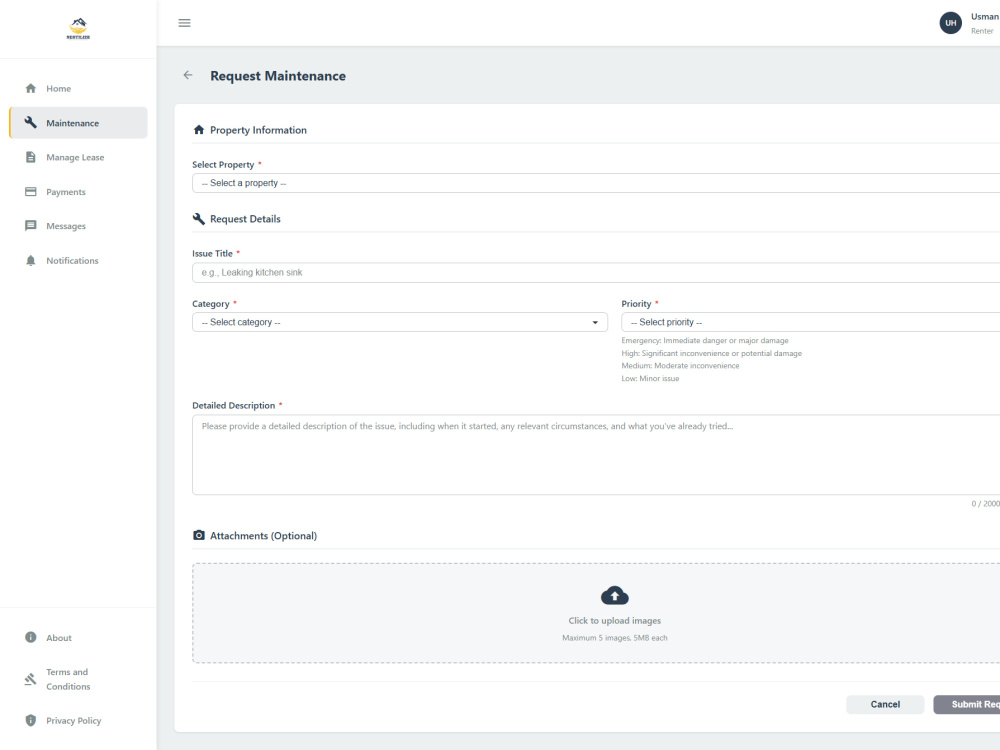Open the Maintenance menu item
This screenshot has width=1000, height=750.
(78, 123)
